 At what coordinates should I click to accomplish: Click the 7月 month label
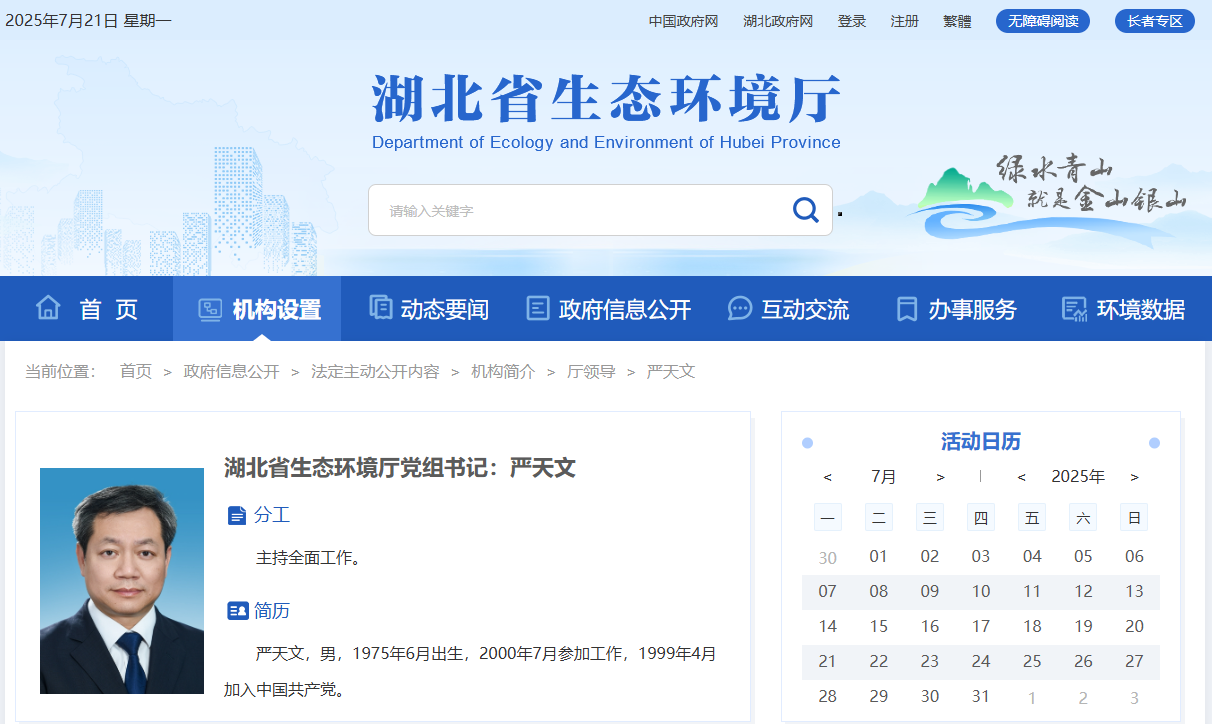click(x=884, y=477)
